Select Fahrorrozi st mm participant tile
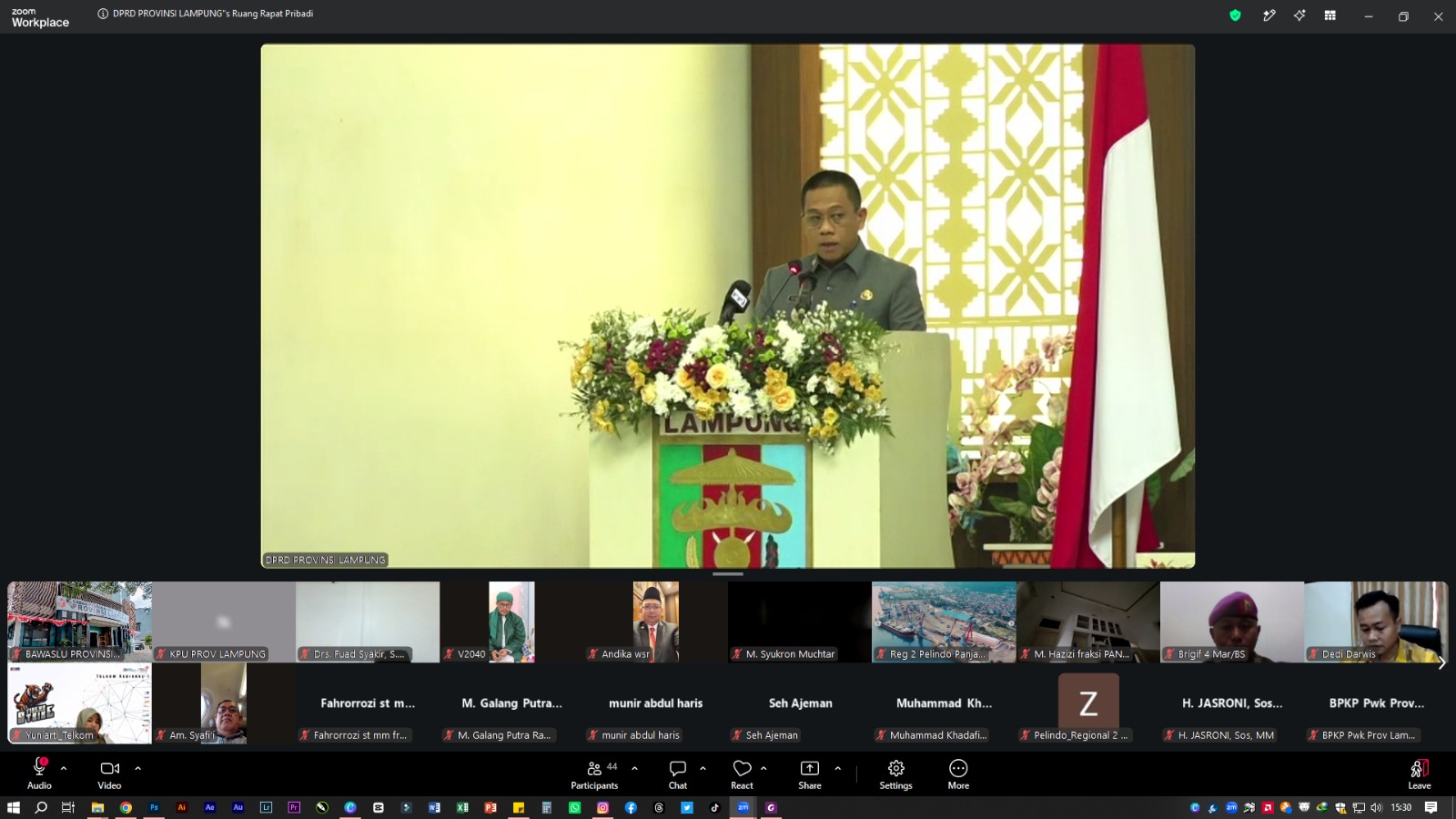 point(368,703)
